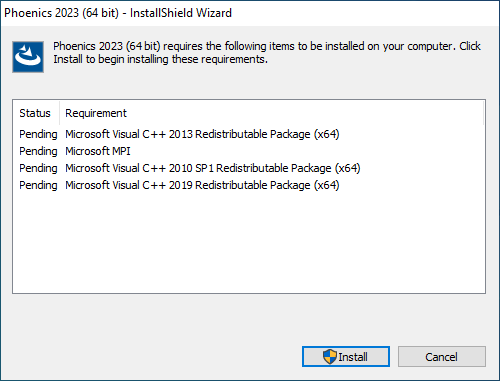Click Pending status beside Visual C++ 2013
Viewport: 500px width, 381px height.
click(x=38, y=134)
